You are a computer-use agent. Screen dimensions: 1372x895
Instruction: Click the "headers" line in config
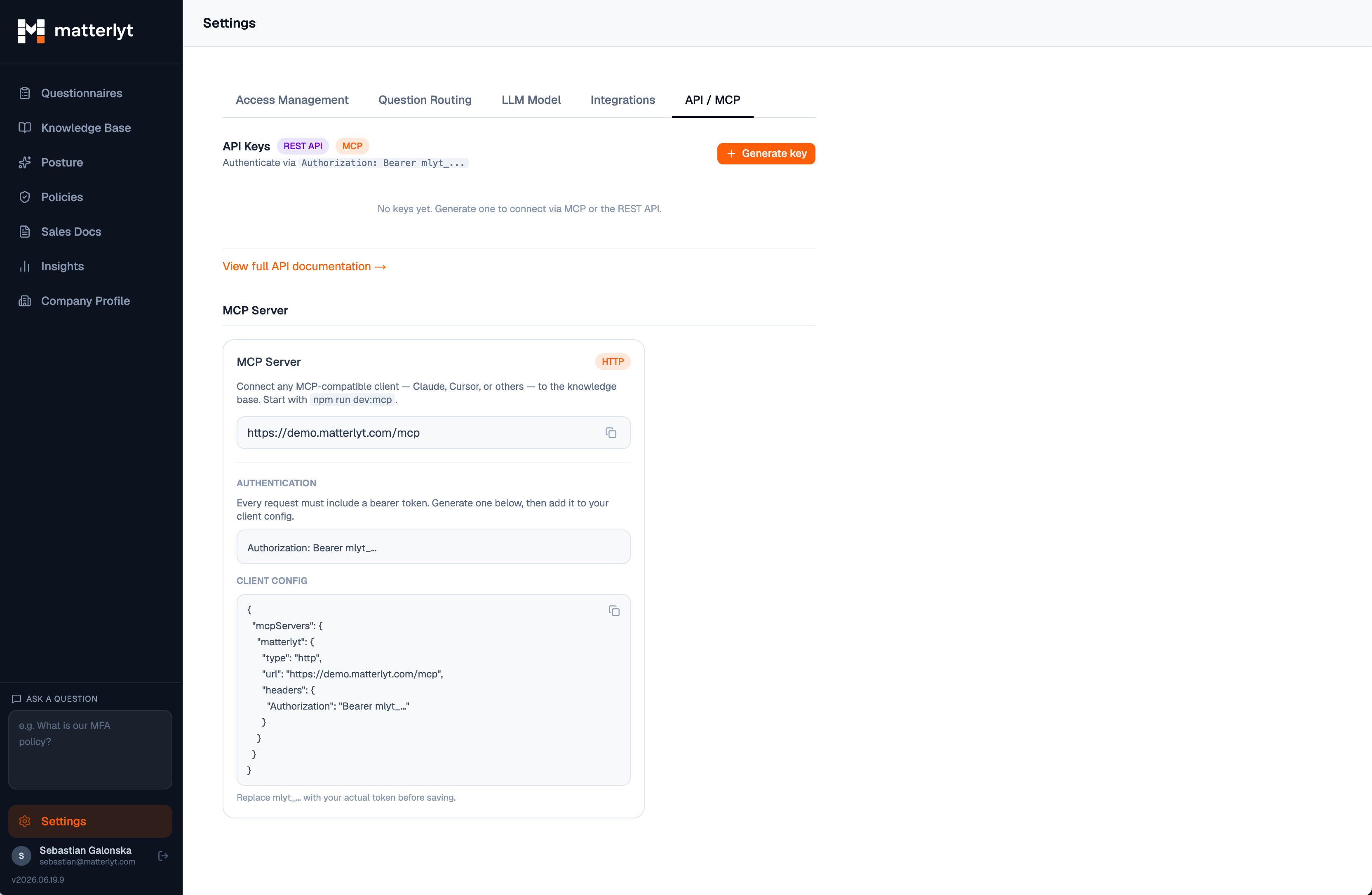click(288, 691)
